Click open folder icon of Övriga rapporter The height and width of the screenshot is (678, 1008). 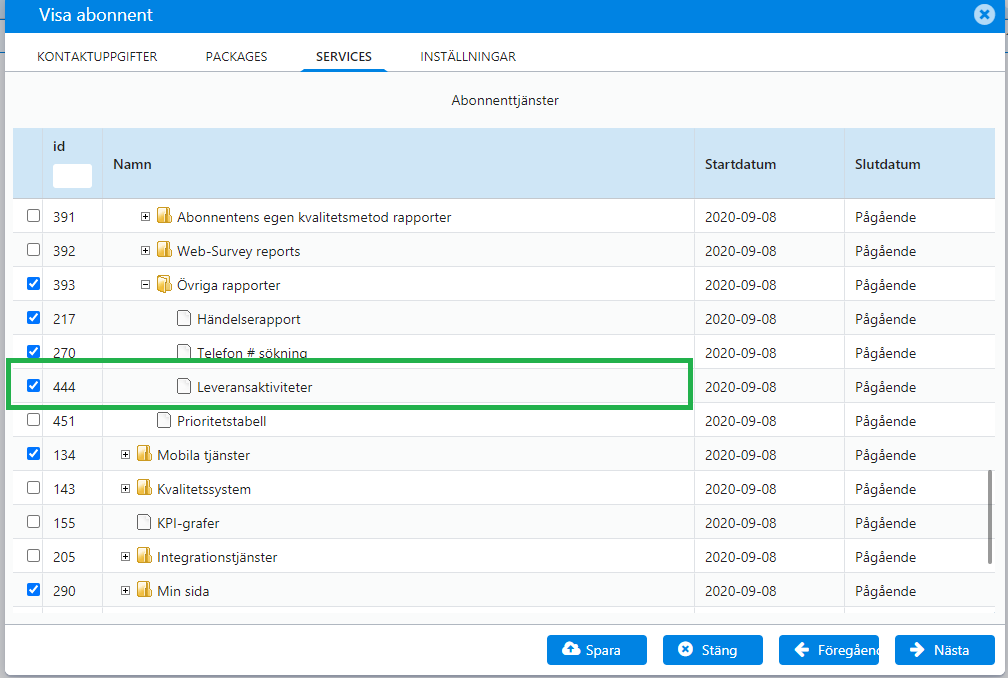165,283
